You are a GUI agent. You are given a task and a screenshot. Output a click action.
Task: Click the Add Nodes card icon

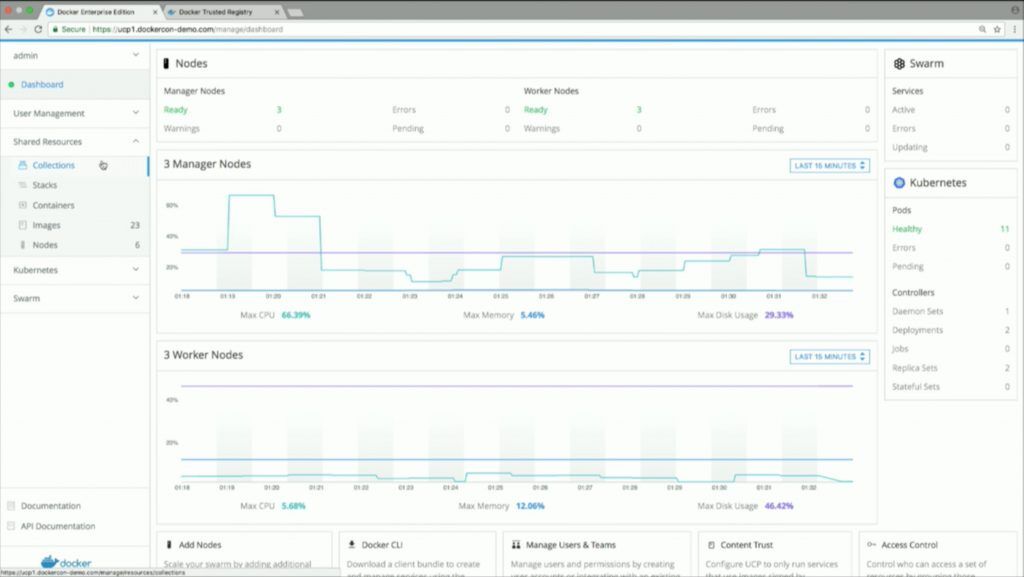169,544
